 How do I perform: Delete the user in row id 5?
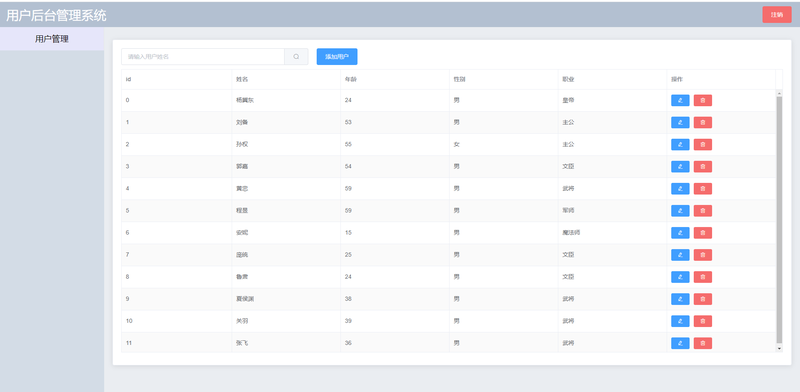click(x=703, y=211)
